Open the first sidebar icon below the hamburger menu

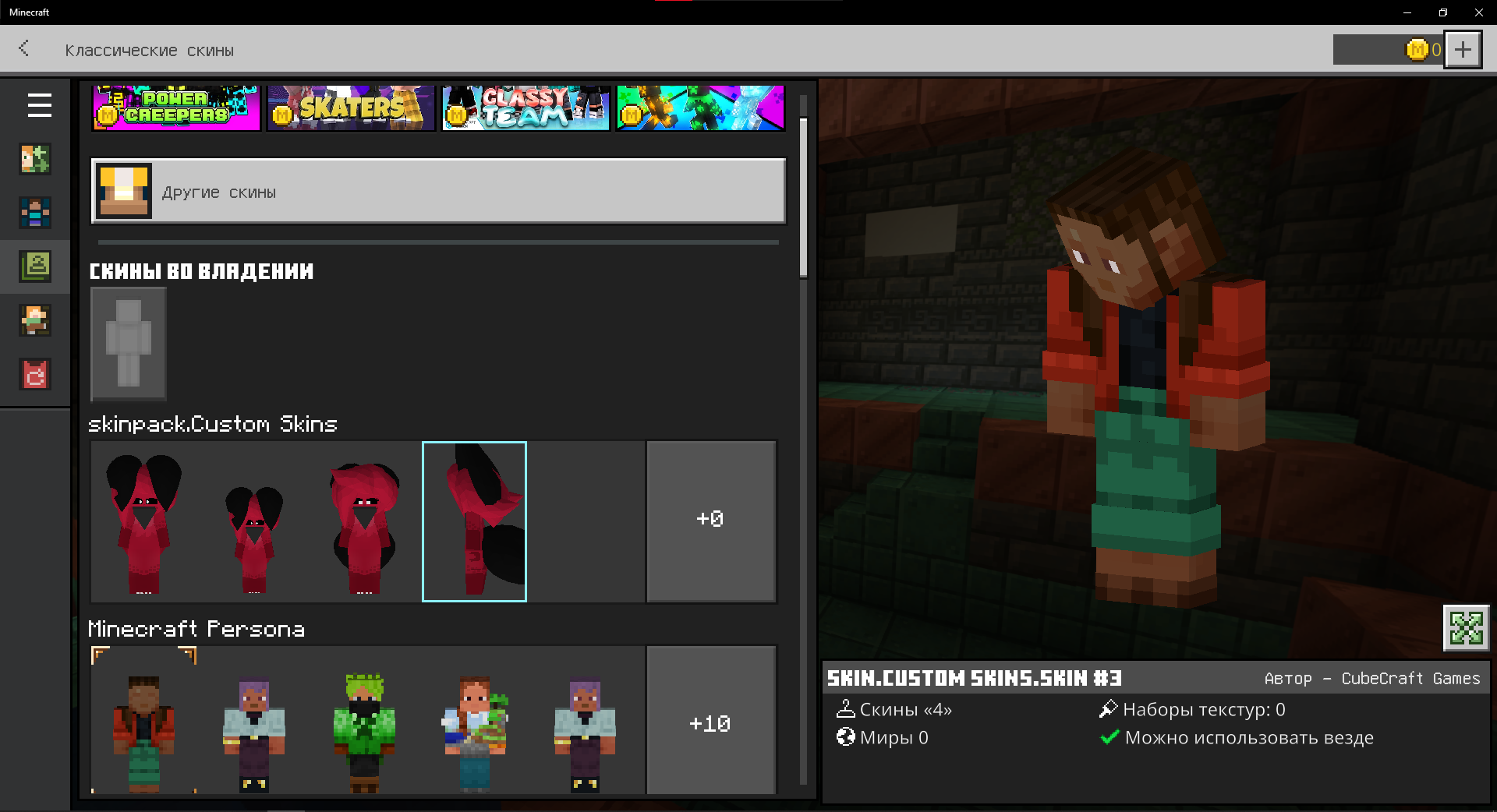click(35, 159)
